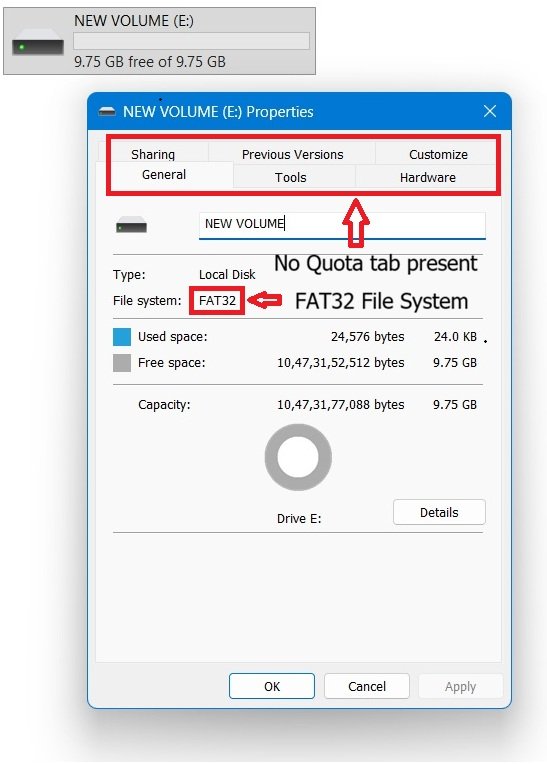
Task: Click the 'Capacity:' label
Action: pos(164,405)
